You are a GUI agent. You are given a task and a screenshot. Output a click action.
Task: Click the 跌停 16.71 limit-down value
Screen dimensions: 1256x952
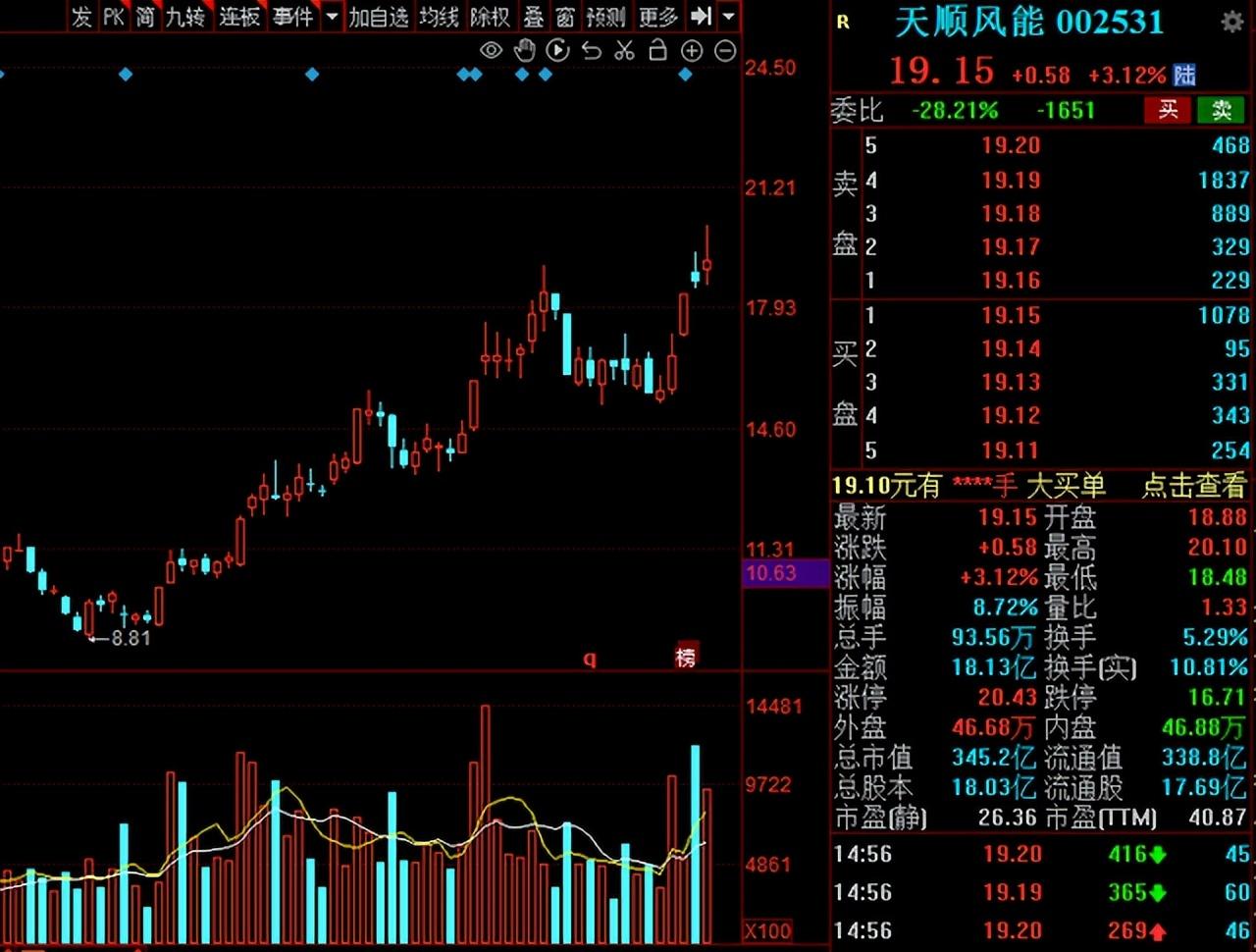point(1217,697)
